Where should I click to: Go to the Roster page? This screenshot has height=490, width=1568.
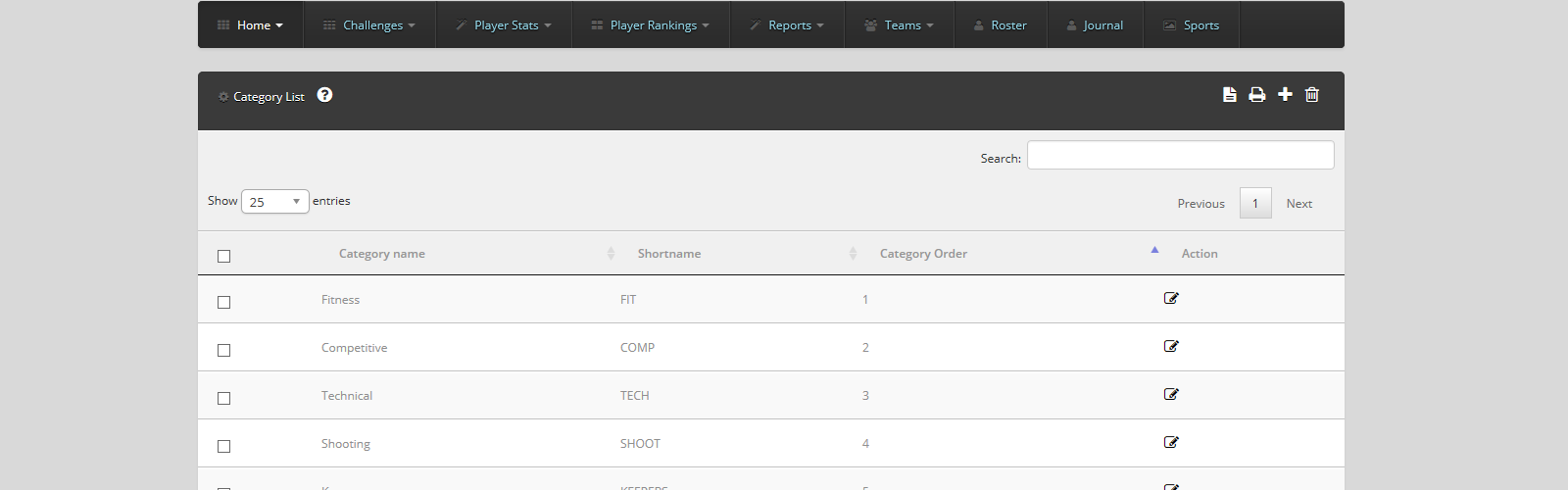(x=1000, y=25)
